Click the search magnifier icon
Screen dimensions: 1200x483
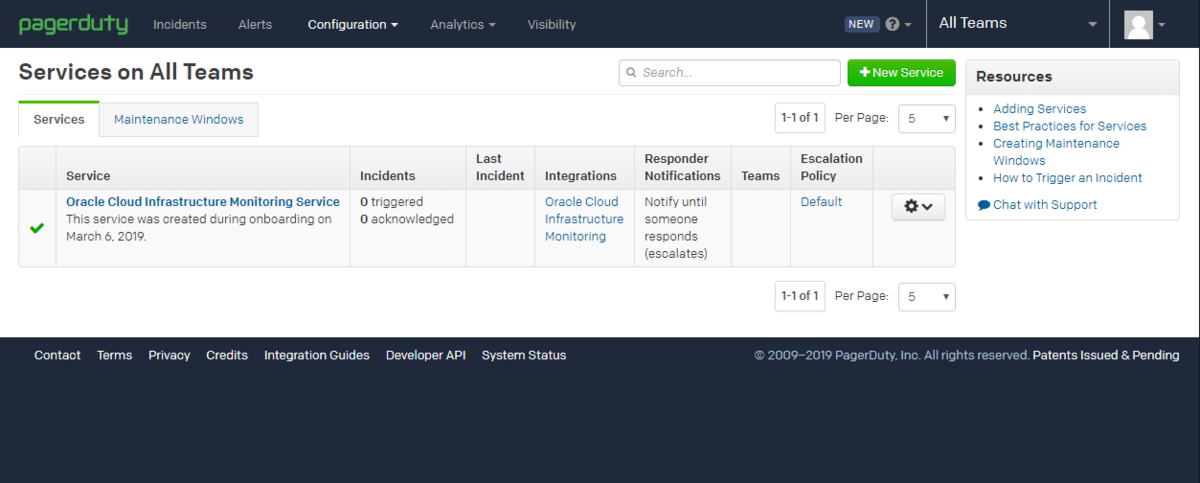(x=632, y=73)
